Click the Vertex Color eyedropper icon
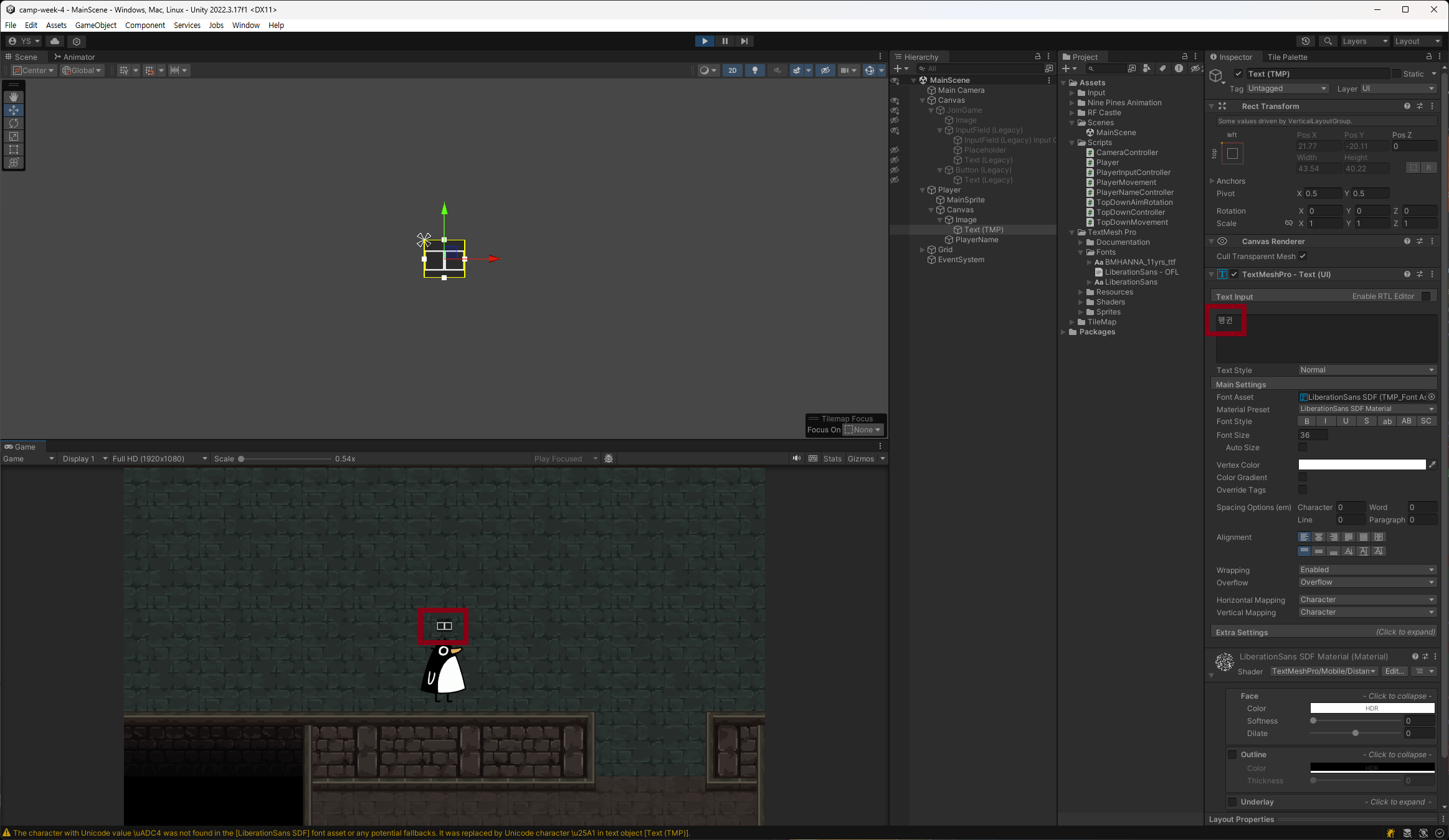 click(1432, 465)
